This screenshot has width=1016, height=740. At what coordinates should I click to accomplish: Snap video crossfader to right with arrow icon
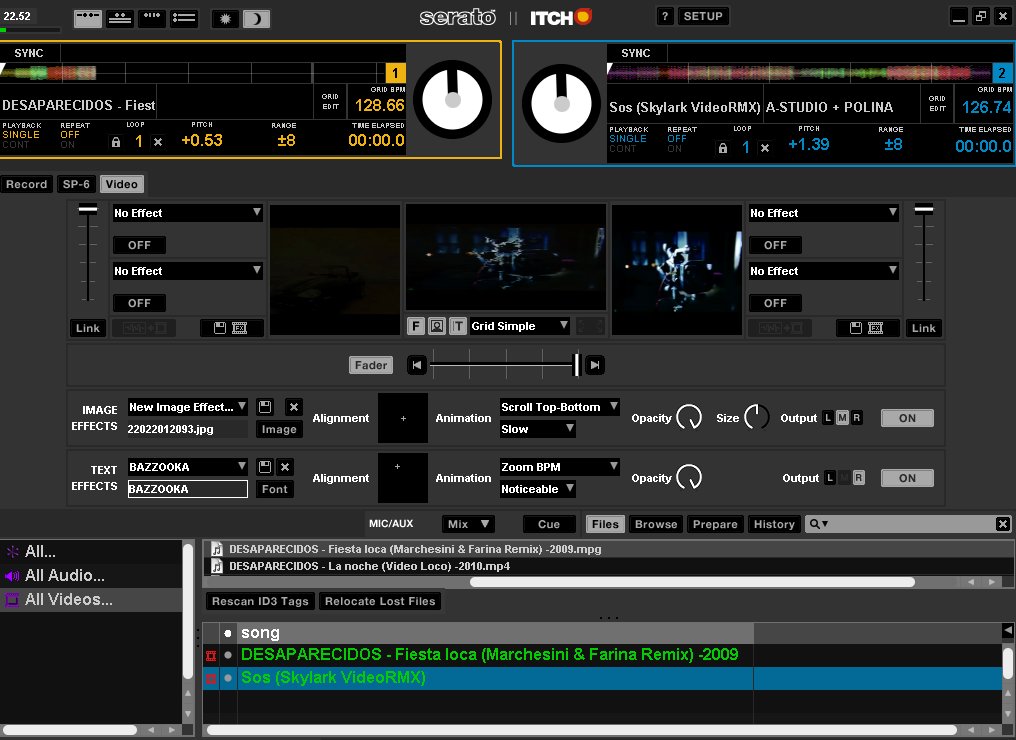595,365
